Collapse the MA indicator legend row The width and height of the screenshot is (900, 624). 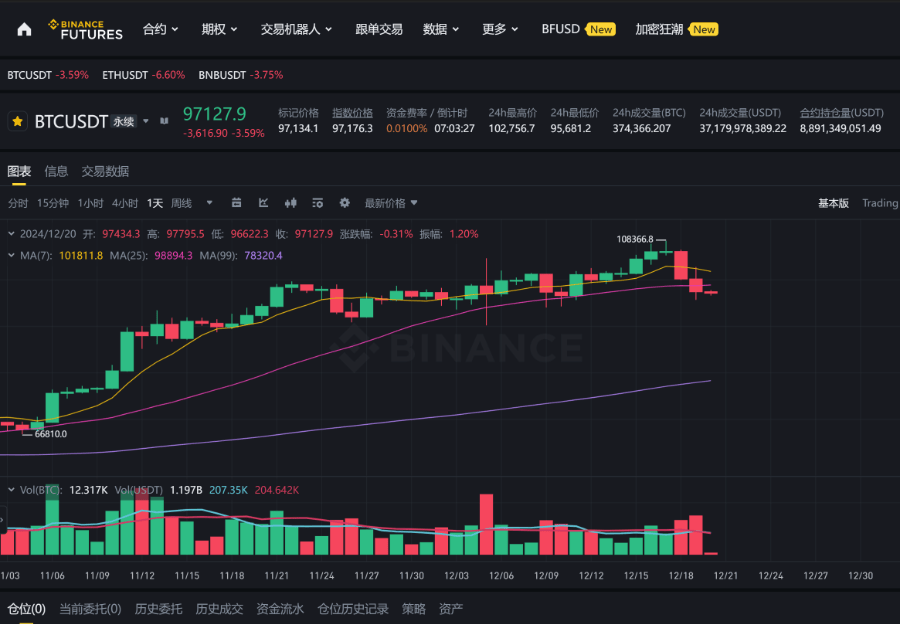pos(11,255)
